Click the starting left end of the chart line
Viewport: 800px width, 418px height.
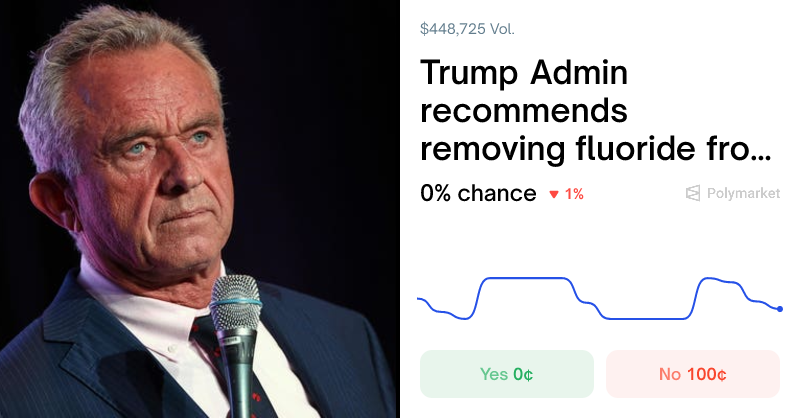pyautogui.click(x=419, y=299)
